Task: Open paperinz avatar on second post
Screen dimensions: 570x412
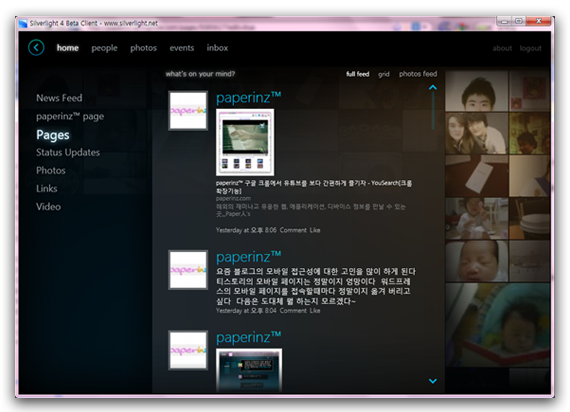Action: click(188, 270)
